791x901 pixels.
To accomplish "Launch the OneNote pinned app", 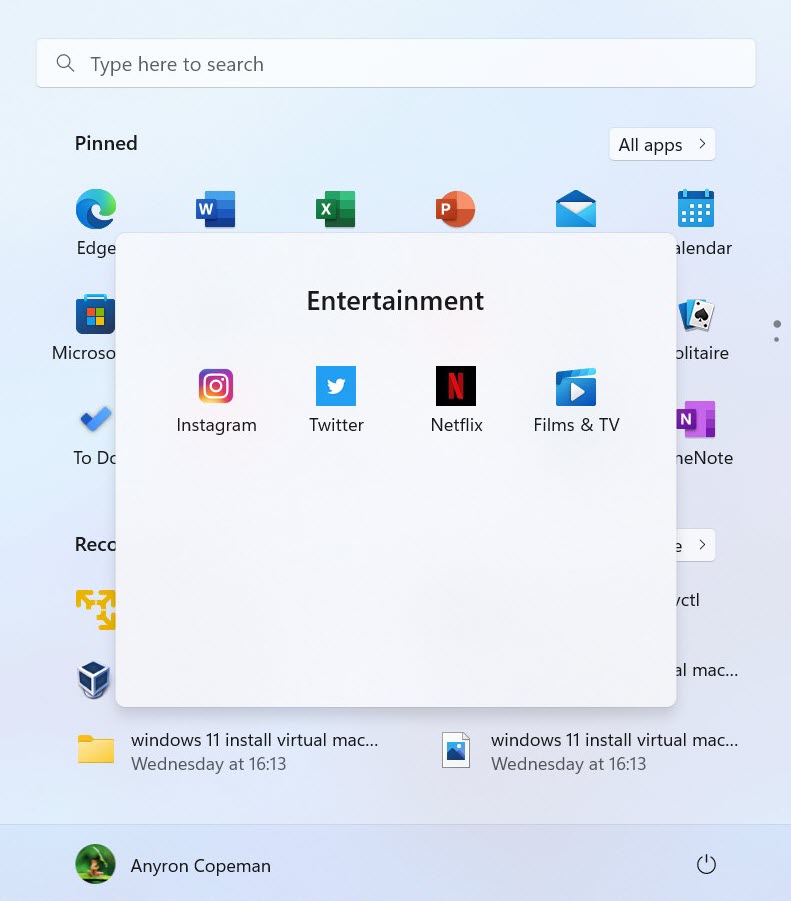I will point(696,419).
